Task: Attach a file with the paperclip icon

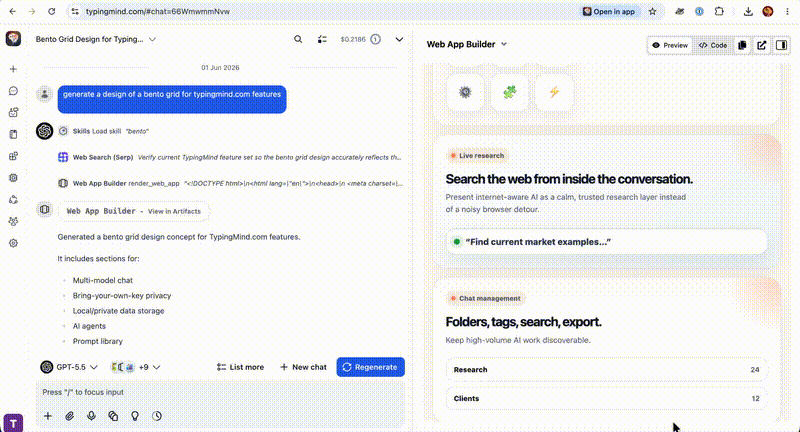Action: click(x=69, y=416)
